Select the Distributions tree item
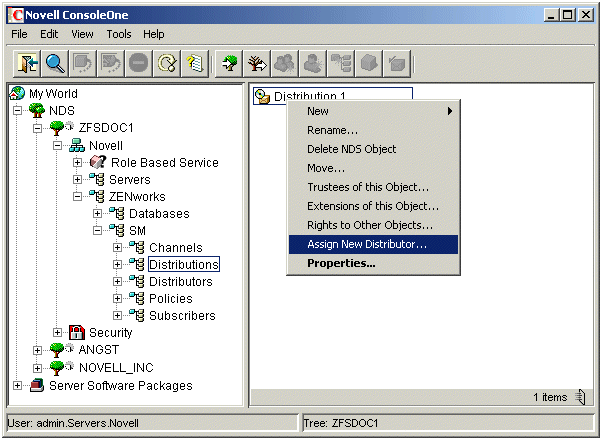This screenshot has width=603, height=440. (184, 264)
